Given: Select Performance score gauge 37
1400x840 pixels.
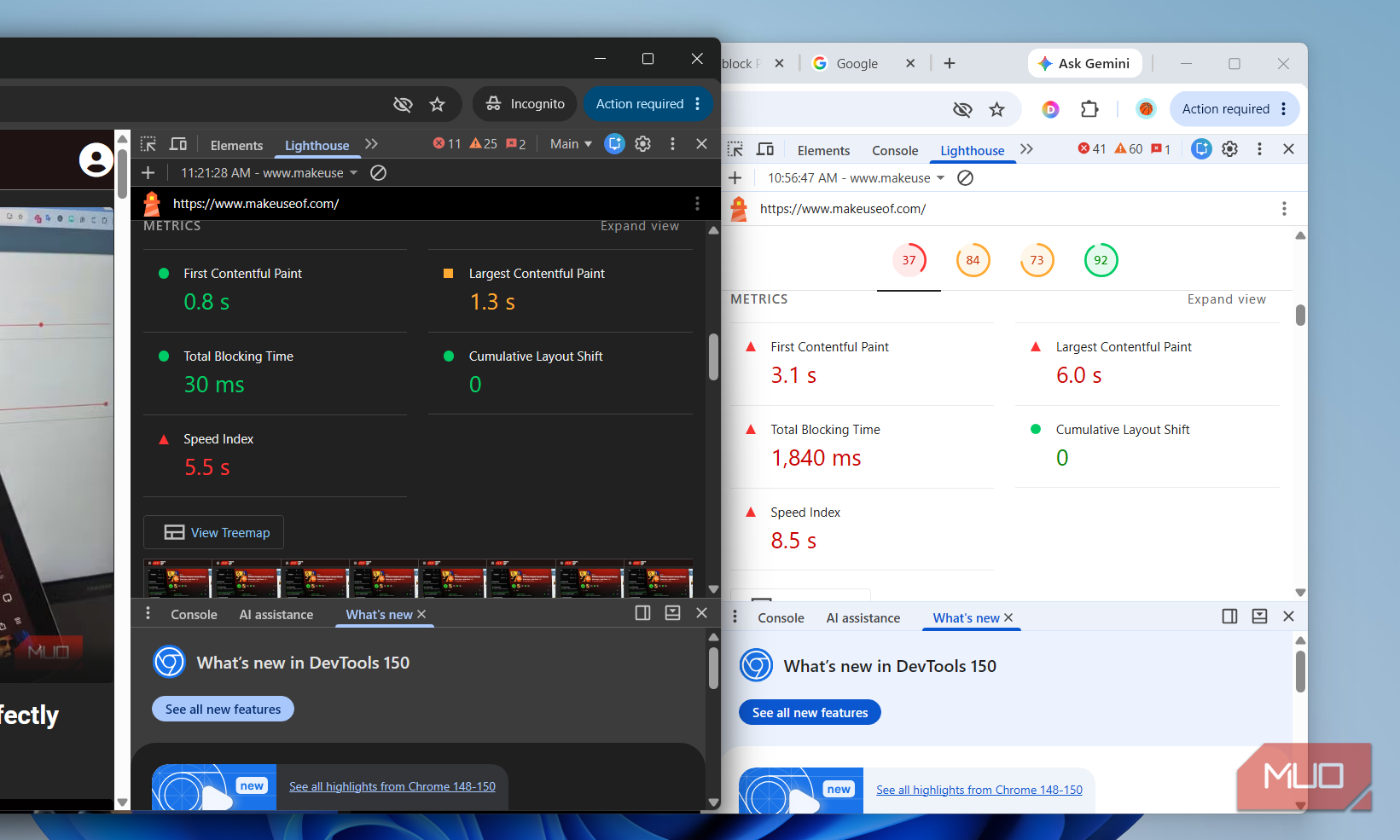Looking at the screenshot, I should [x=909, y=260].
